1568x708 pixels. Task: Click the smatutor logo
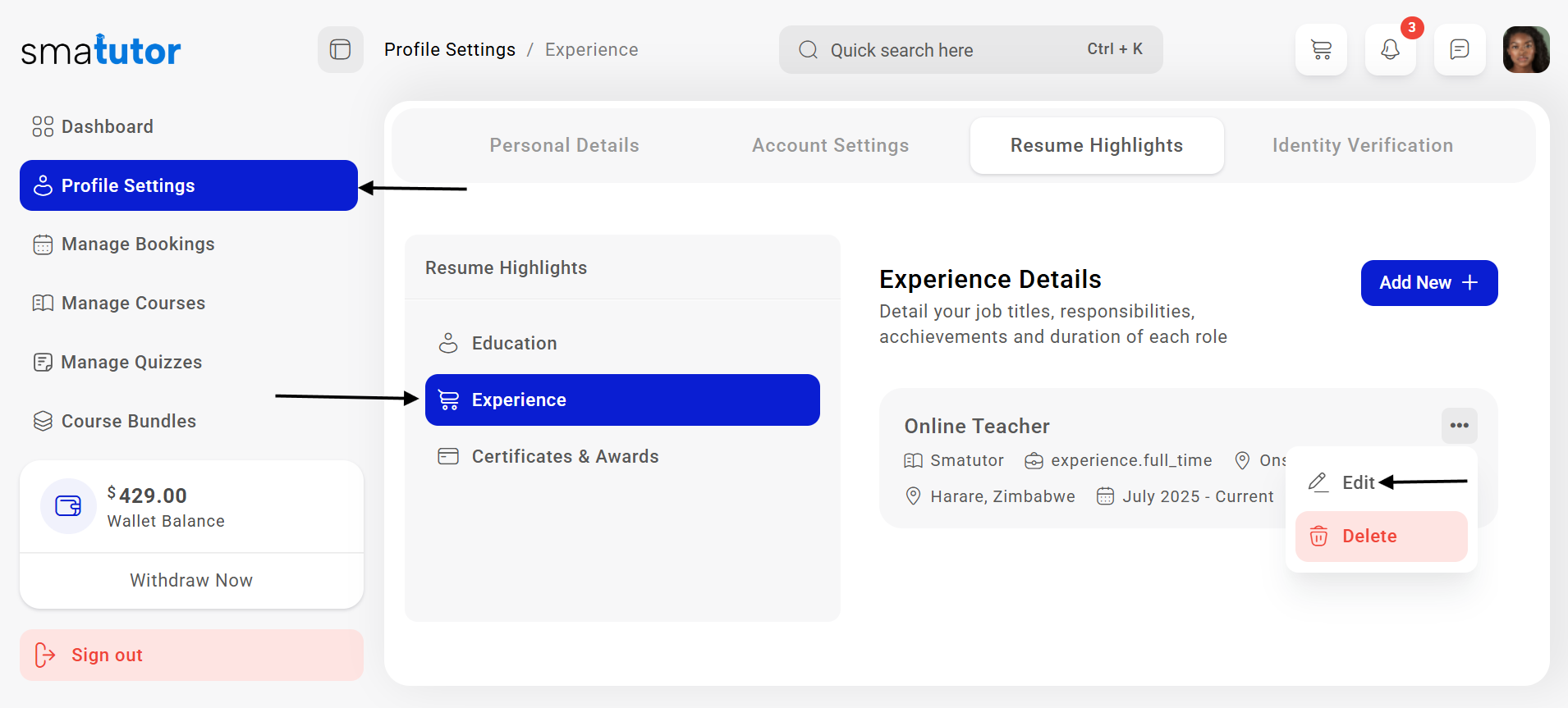101,51
